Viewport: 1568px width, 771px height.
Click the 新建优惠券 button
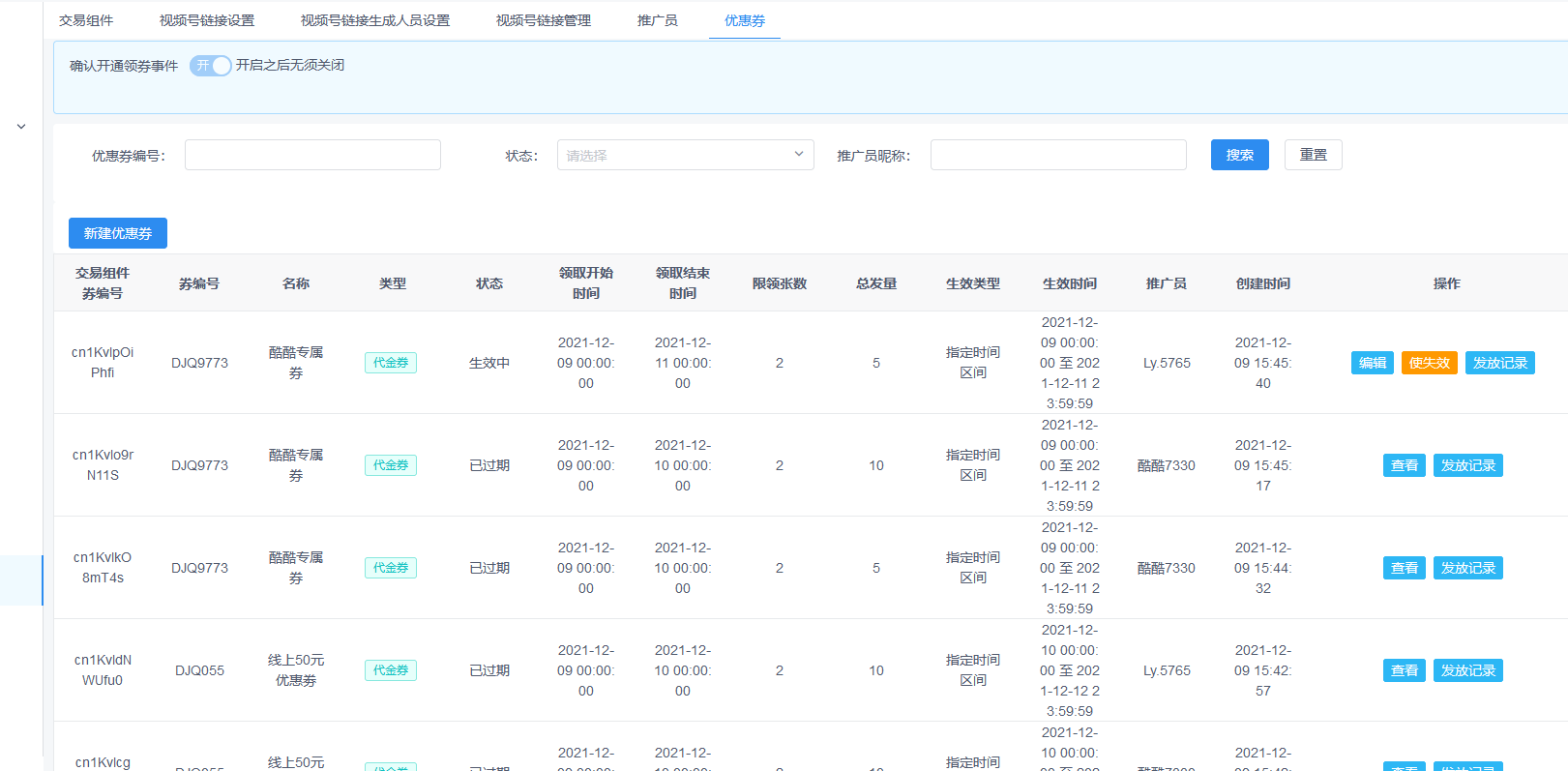pos(118,233)
